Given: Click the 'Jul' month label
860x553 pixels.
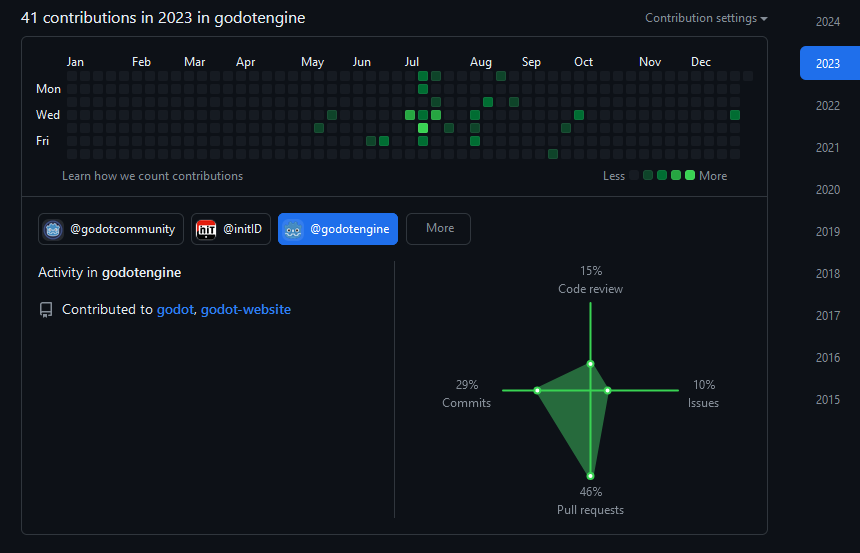Looking at the screenshot, I should pyautogui.click(x=412, y=62).
